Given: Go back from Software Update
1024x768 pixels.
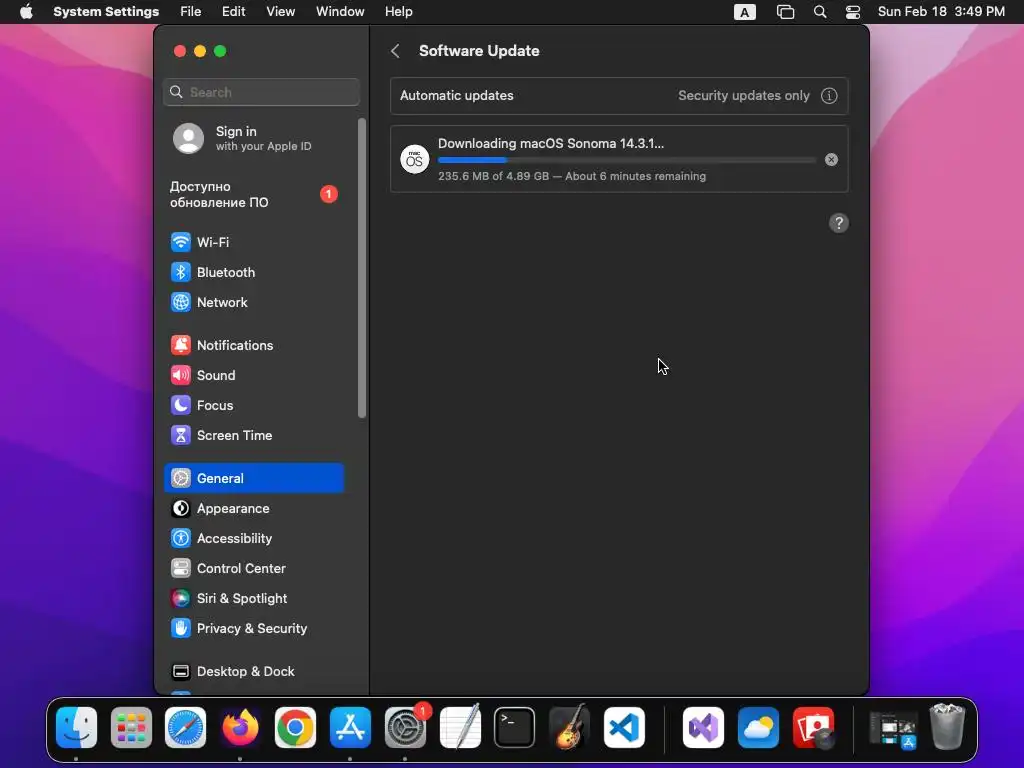Looking at the screenshot, I should 395,51.
